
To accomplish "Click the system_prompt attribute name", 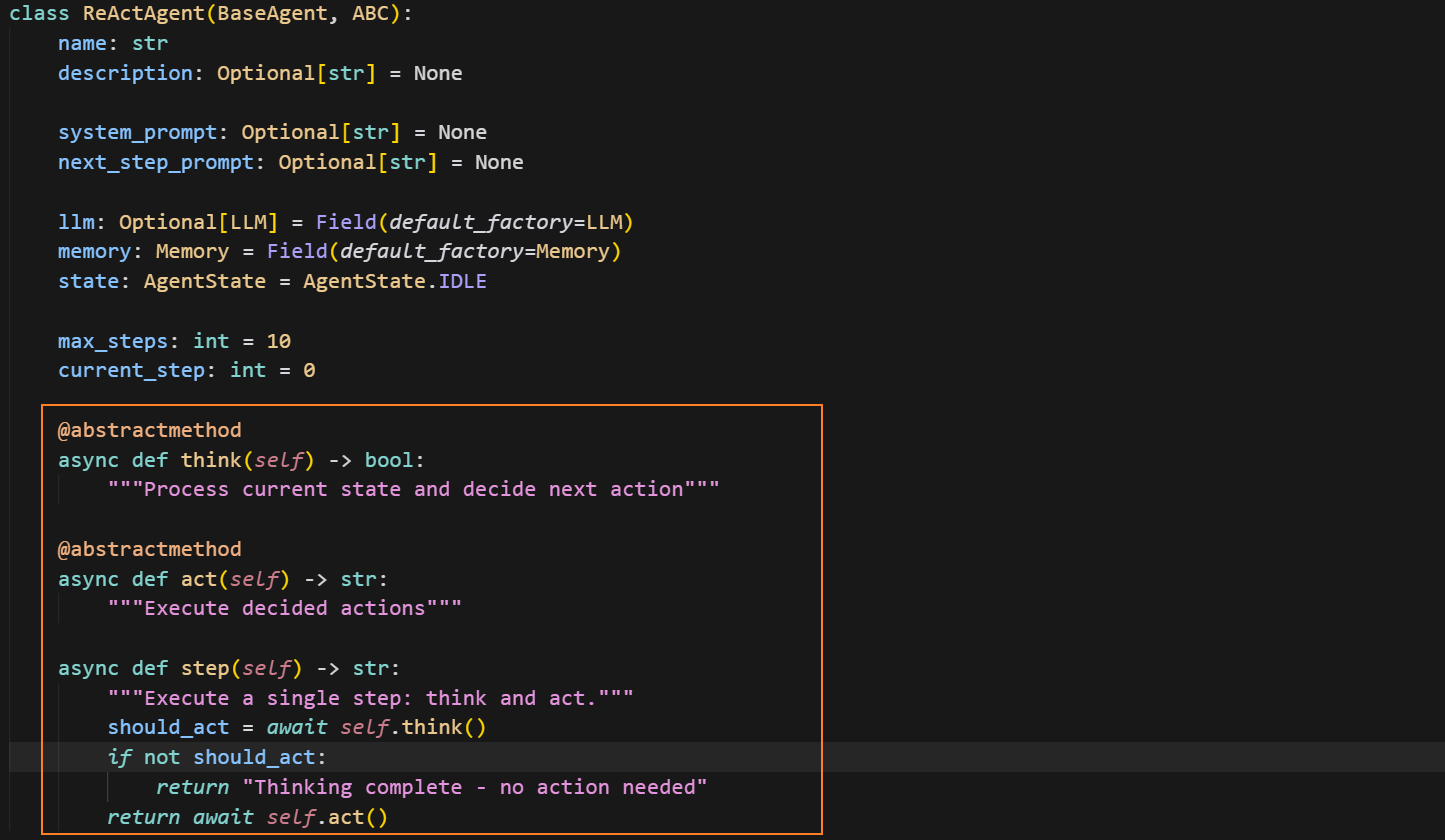I will click(138, 132).
